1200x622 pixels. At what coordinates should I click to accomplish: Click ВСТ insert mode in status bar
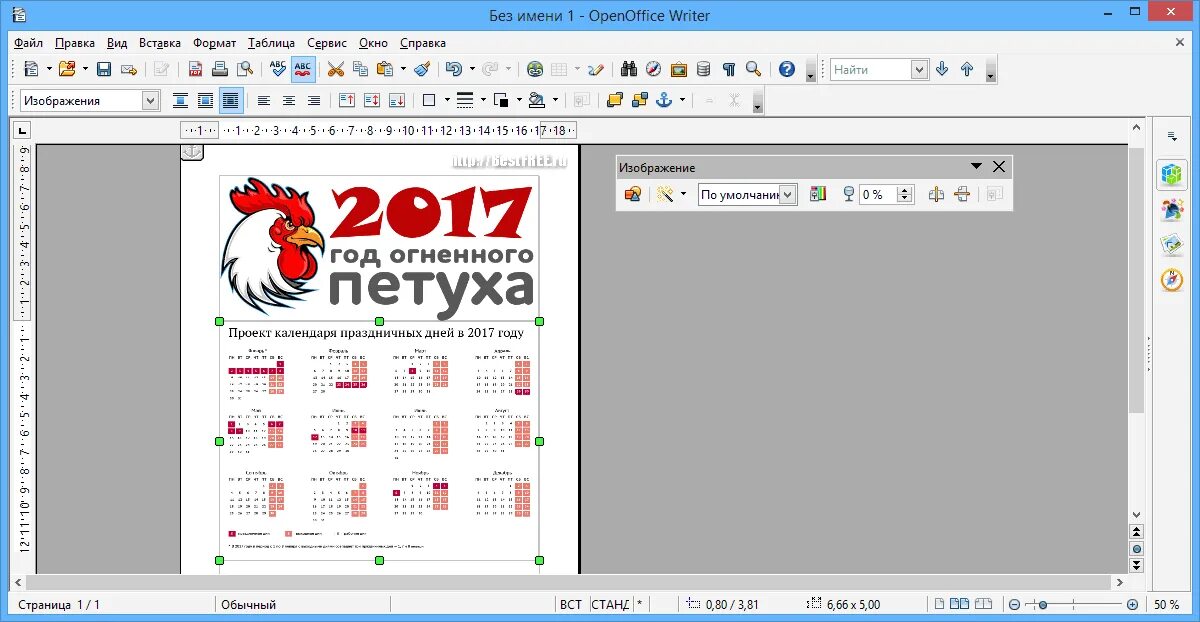click(571, 604)
